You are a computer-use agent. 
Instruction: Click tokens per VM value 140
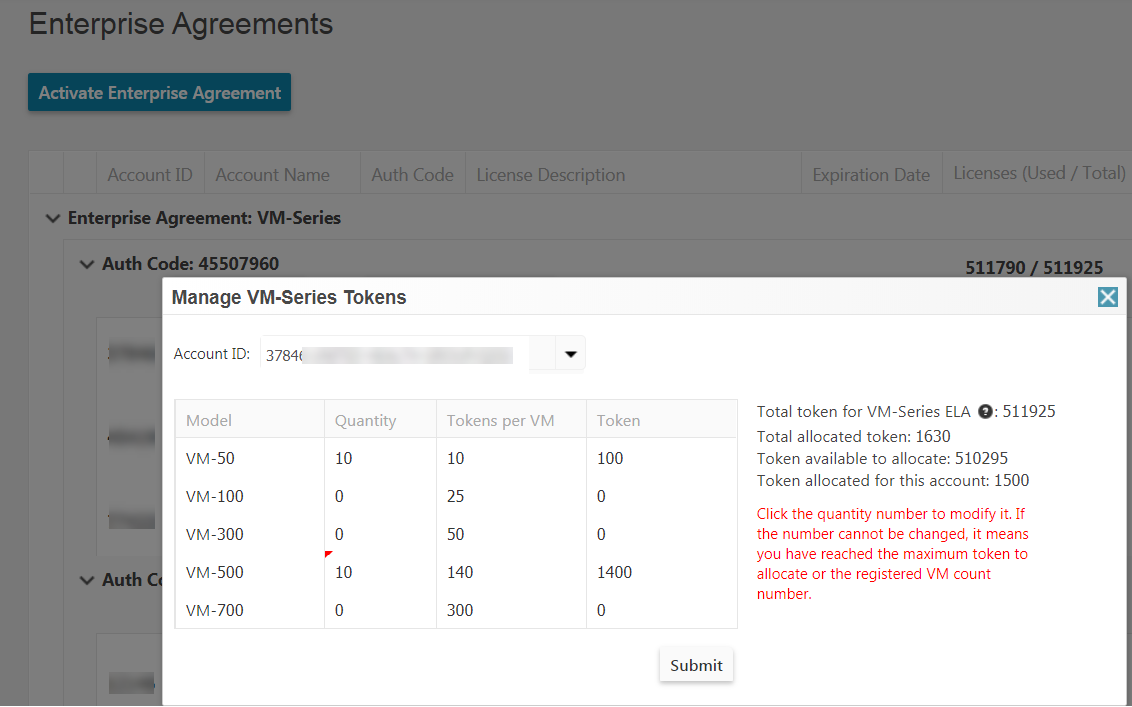460,573
